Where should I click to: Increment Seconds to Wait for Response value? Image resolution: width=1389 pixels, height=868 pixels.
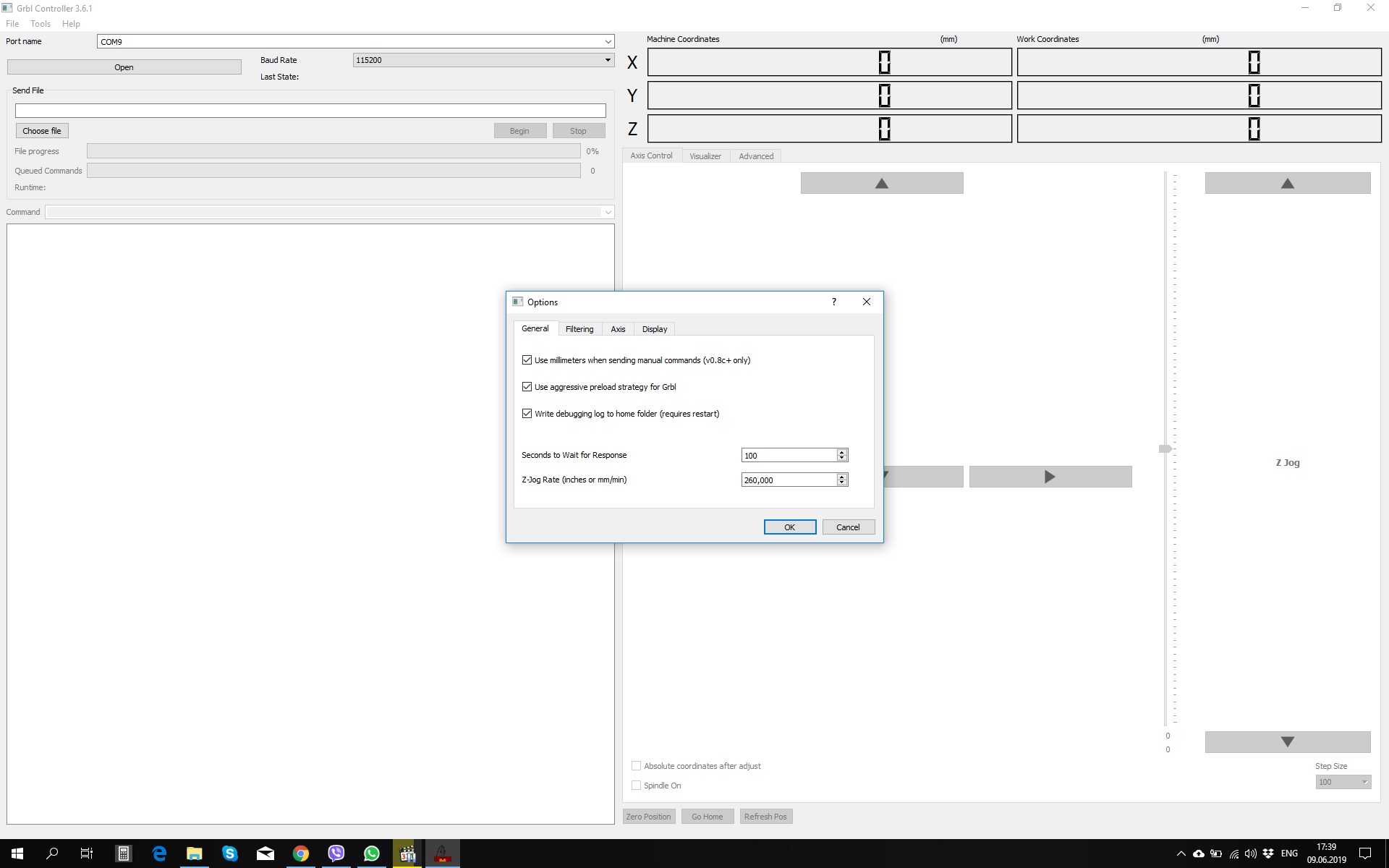click(x=841, y=452)
